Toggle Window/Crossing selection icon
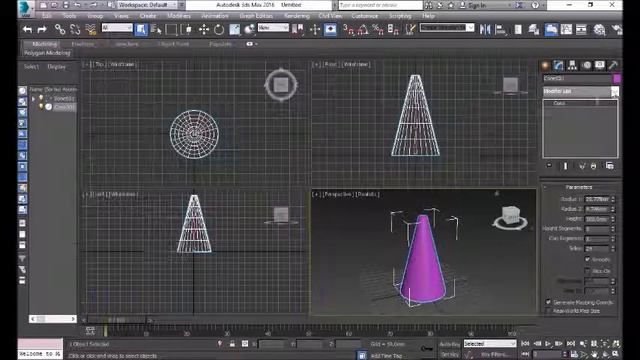Image resolution: width=640 pixels, height=360 pixels. pos(187,29)
